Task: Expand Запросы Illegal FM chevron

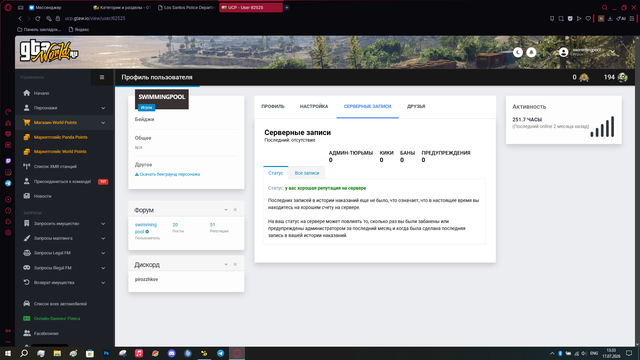Action: click(103, 268)
